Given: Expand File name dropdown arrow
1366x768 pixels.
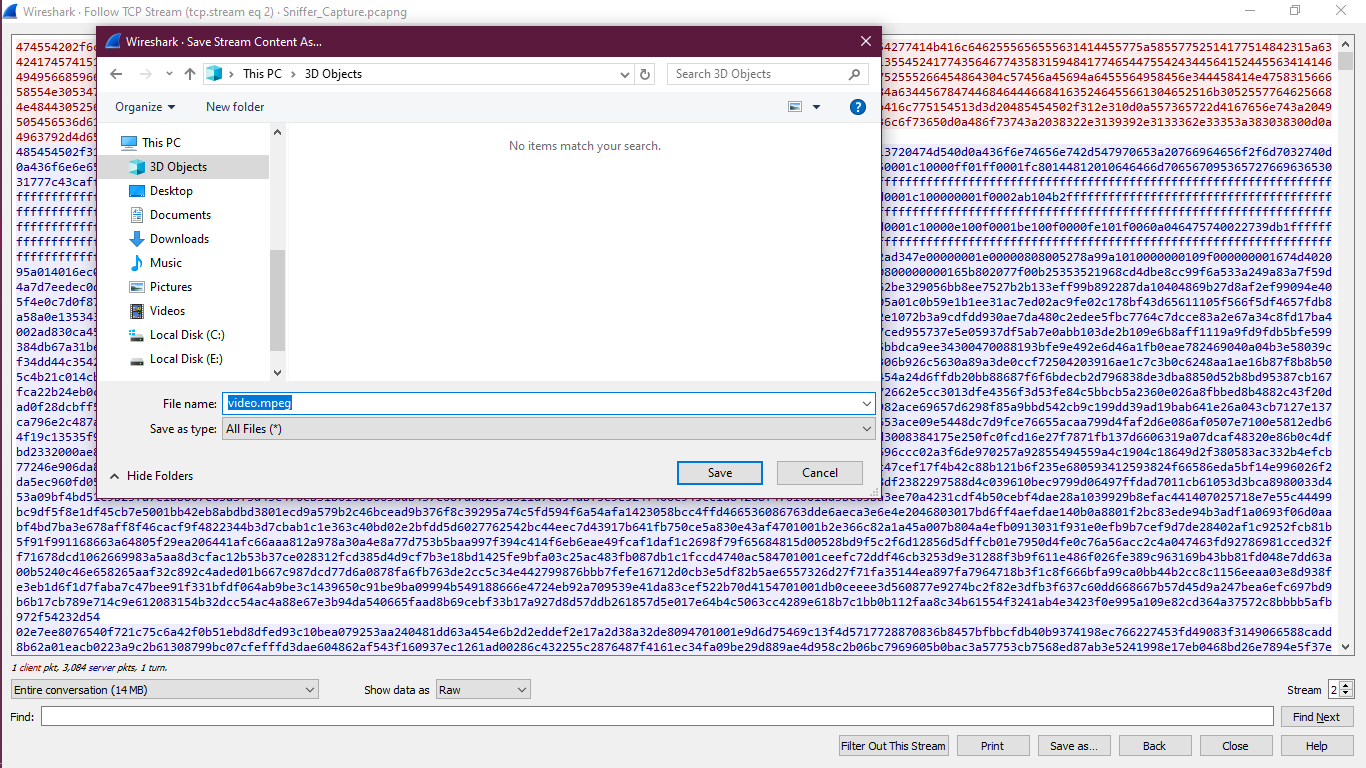Looking at the screenshot, I should click(x=866, y=403).
